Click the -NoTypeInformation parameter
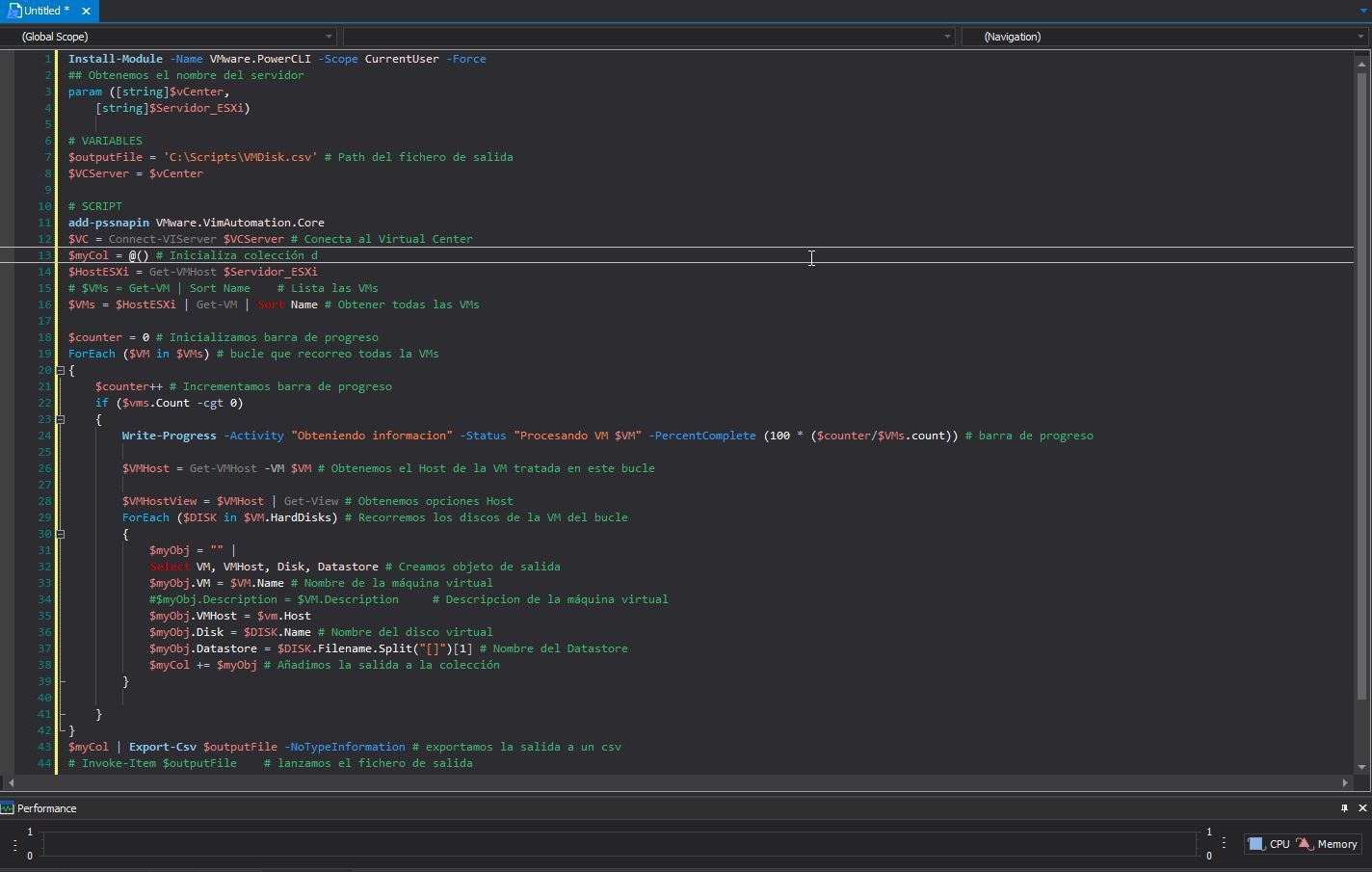The image size is (1372, 872). (345, 747)
